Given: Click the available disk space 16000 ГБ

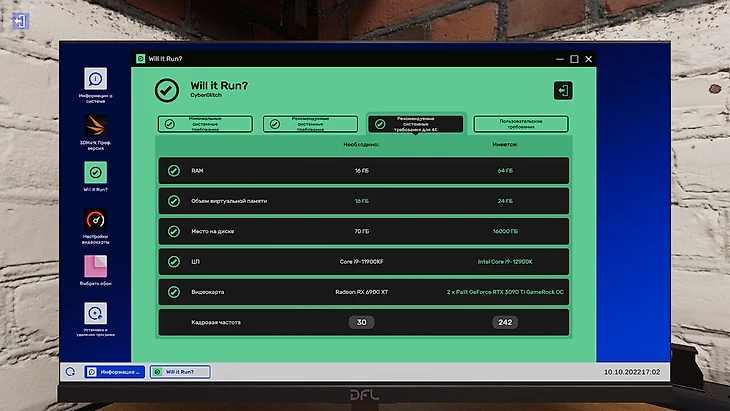Looking at the screenshot, I should 505,231.
